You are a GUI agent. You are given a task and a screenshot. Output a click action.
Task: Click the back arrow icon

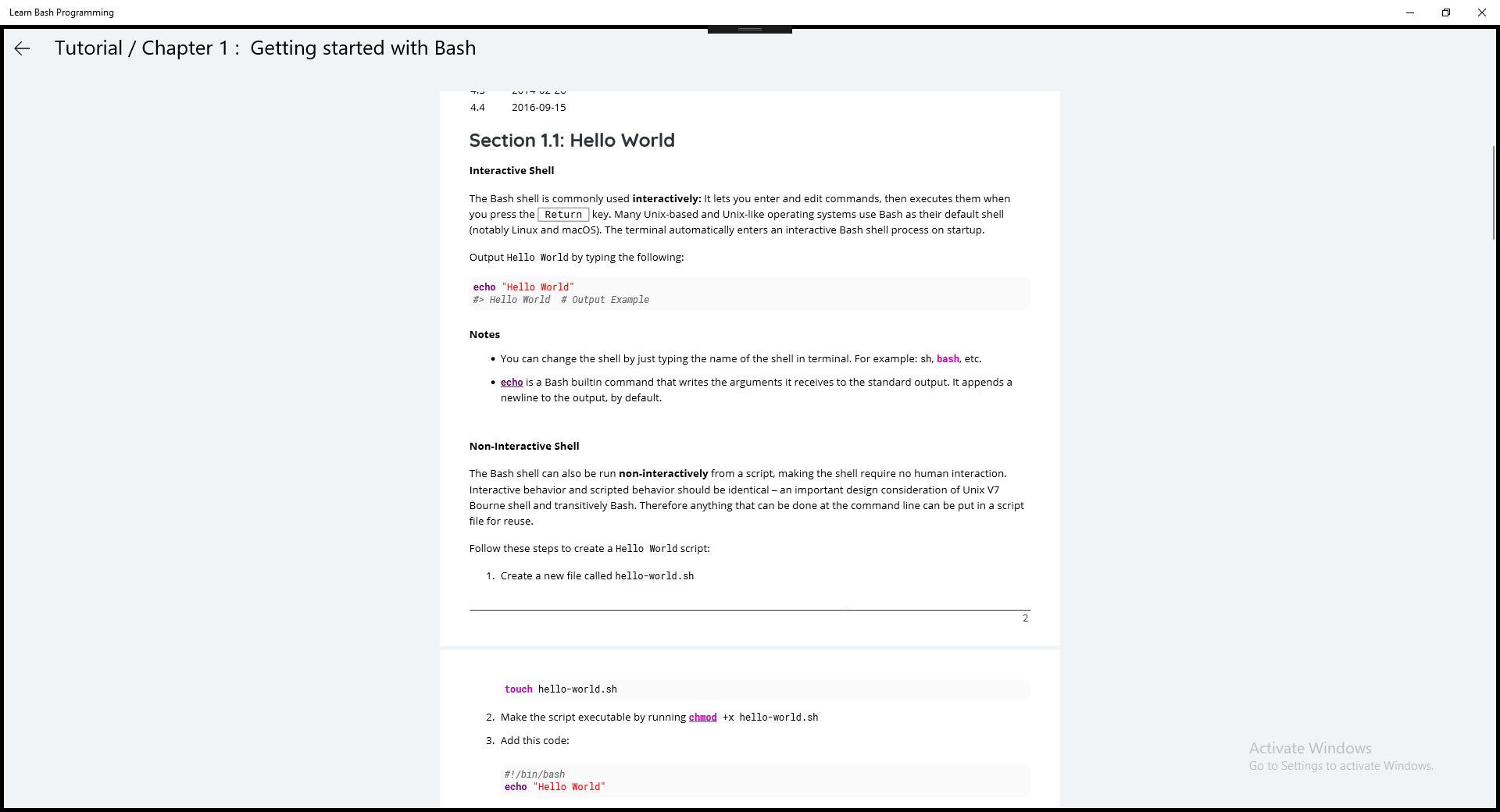pyautogui.click(x=22, y=48)
